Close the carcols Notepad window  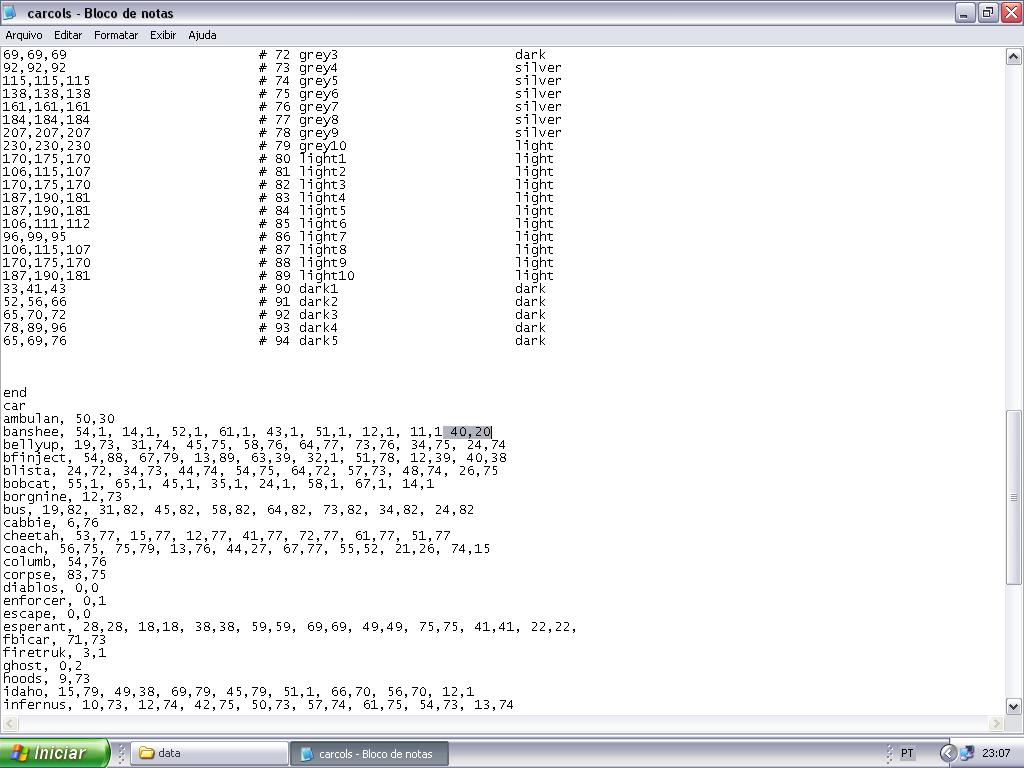pyautogui.click(x=1011, y=12)
